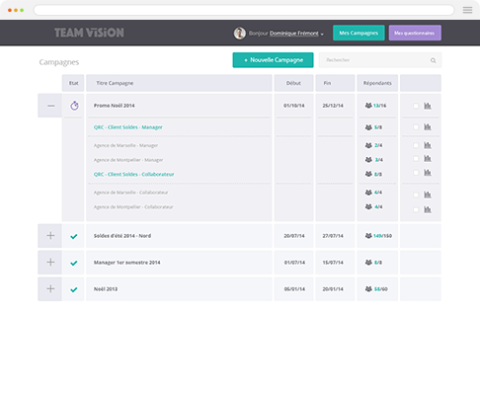Sort by Titre Campagne column header

click(x=179, y=83)
